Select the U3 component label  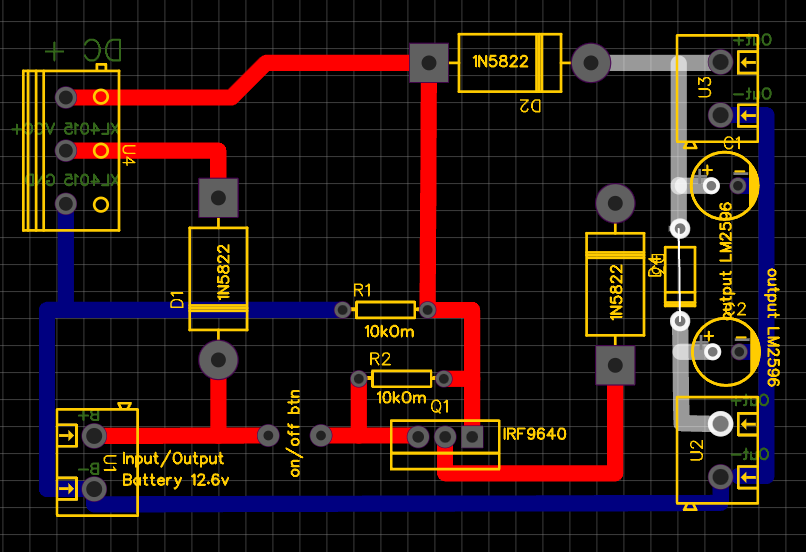[705, 87]
